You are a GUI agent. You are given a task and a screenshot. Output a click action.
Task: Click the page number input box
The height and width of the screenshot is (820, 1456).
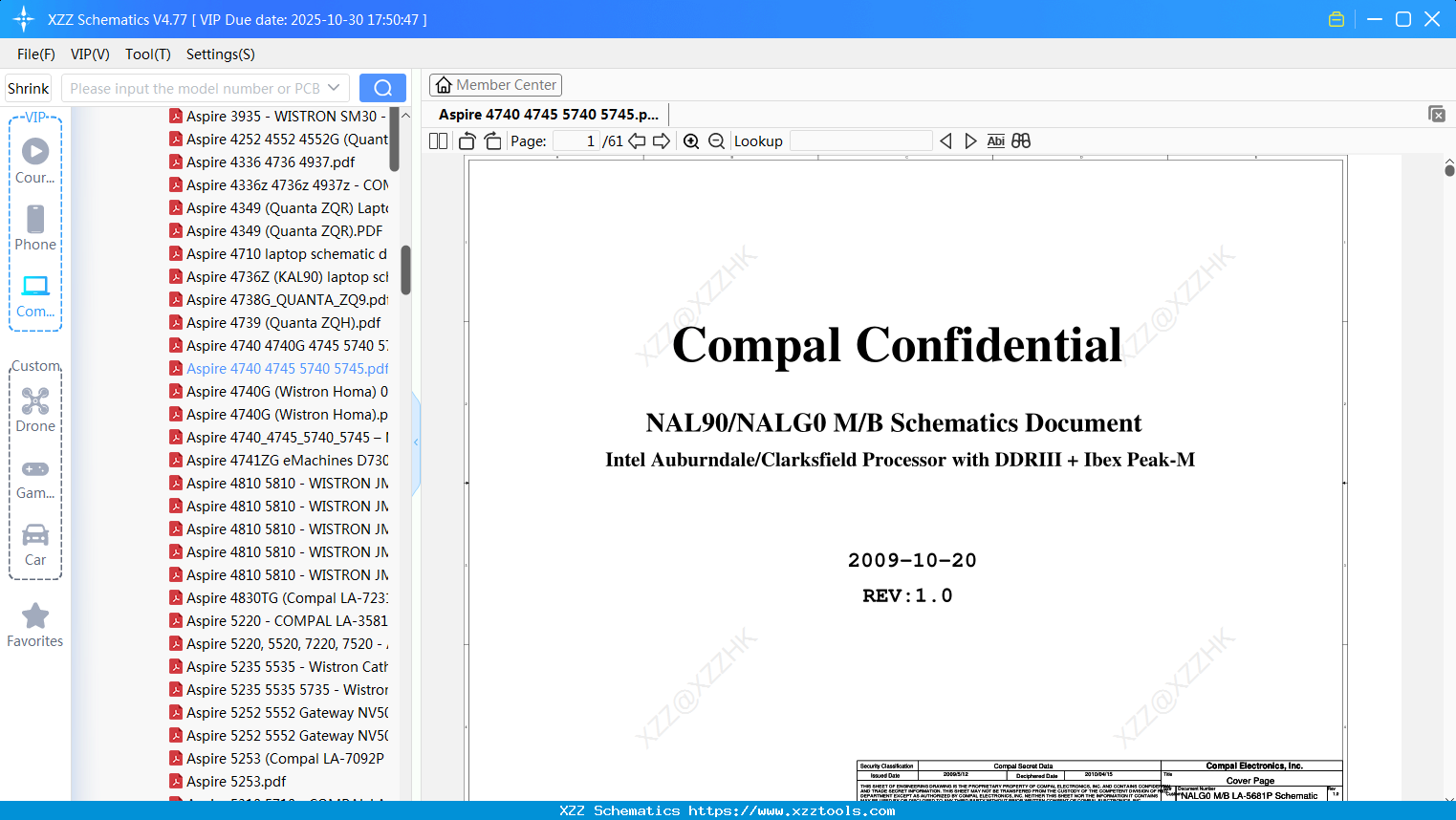pyautogui.click(x=576, y=141)
